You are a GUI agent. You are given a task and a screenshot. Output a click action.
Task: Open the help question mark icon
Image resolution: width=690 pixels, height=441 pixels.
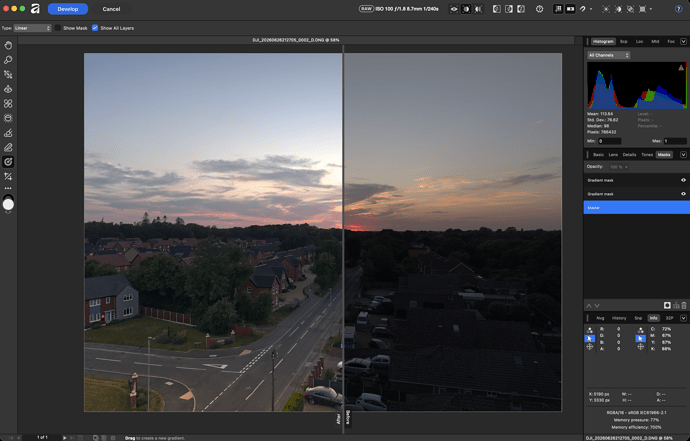pyautogui.click(x=678, y=9)
